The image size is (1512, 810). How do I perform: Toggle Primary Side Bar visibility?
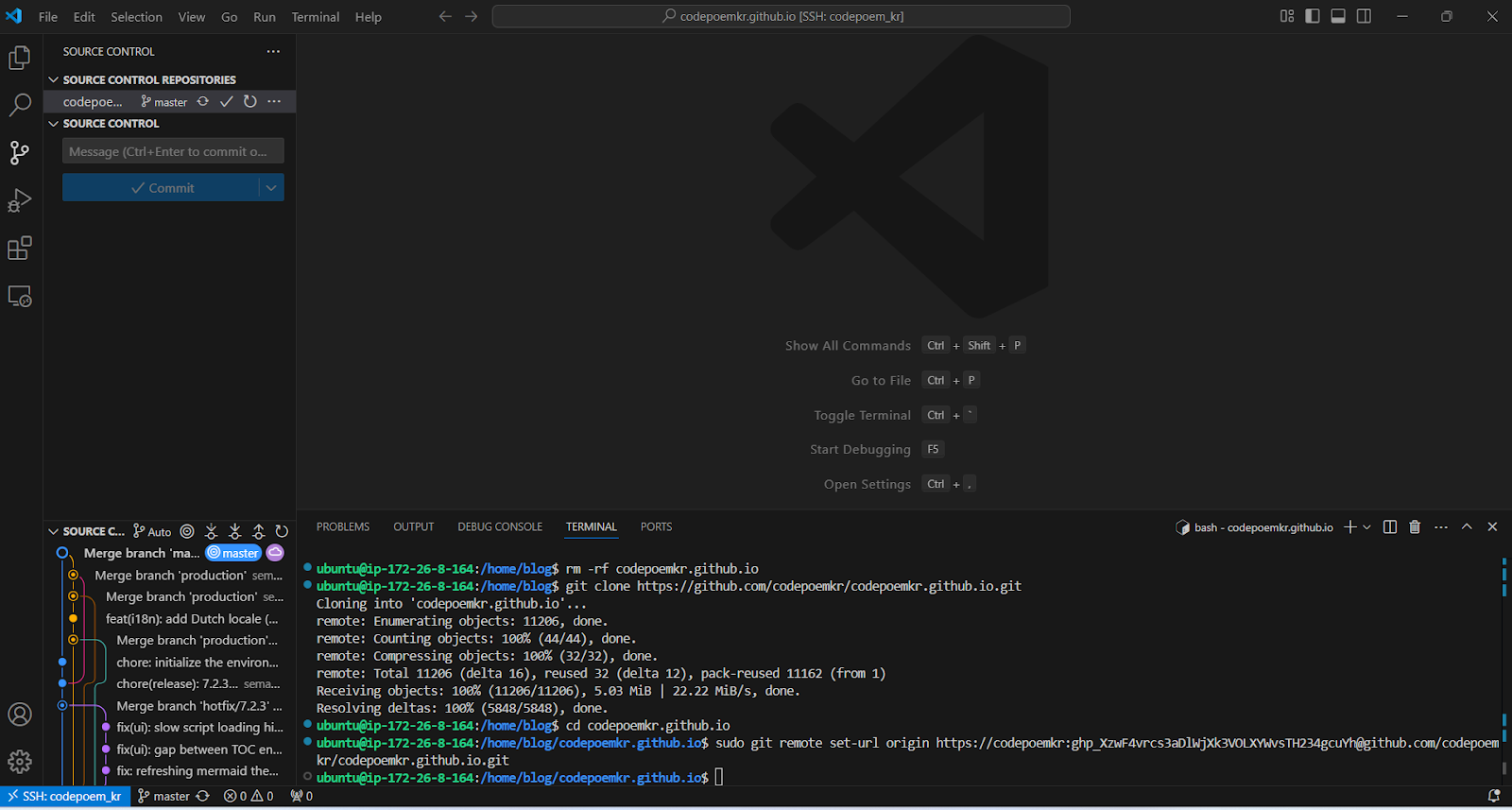pyautogui.click(x=1313, y=16)
